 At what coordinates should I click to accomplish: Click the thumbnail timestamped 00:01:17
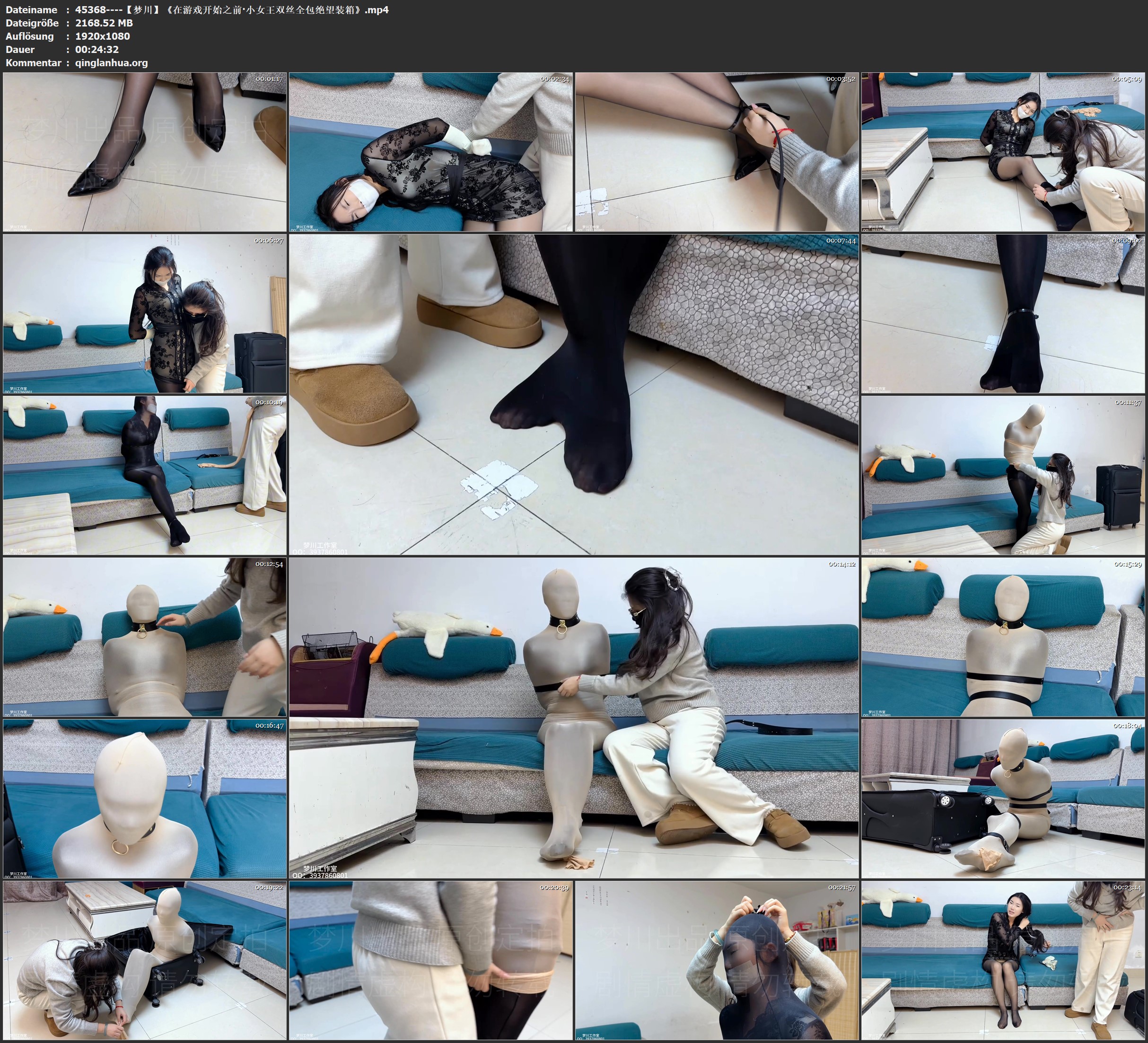pyautogui.click(x=145, y=152)
